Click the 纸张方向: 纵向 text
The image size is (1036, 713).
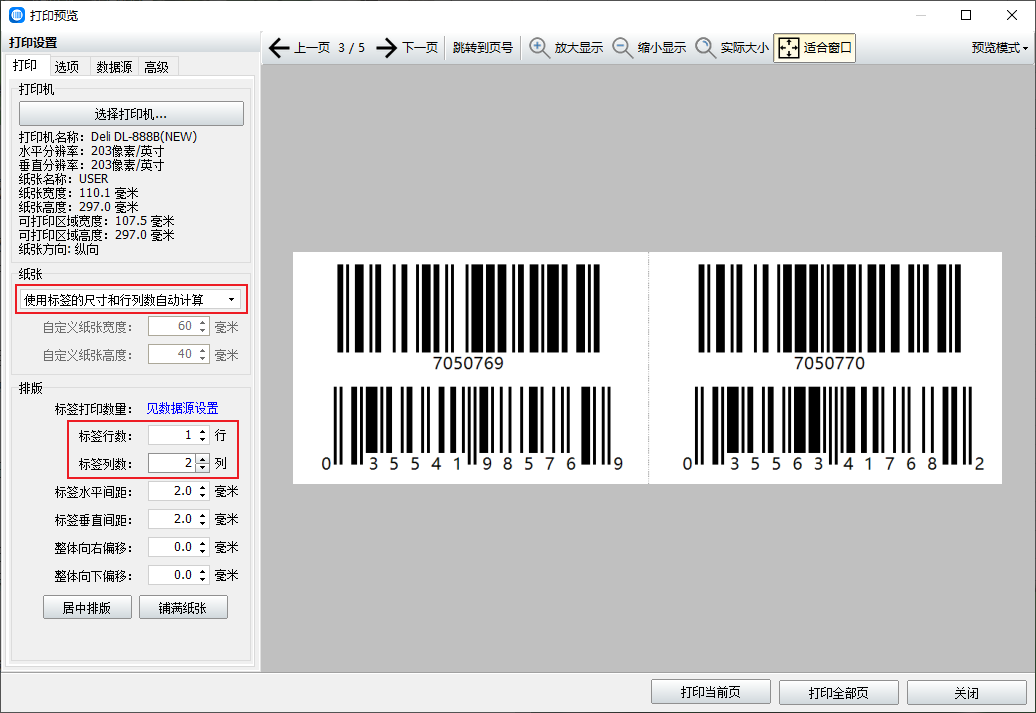point(59,249)
